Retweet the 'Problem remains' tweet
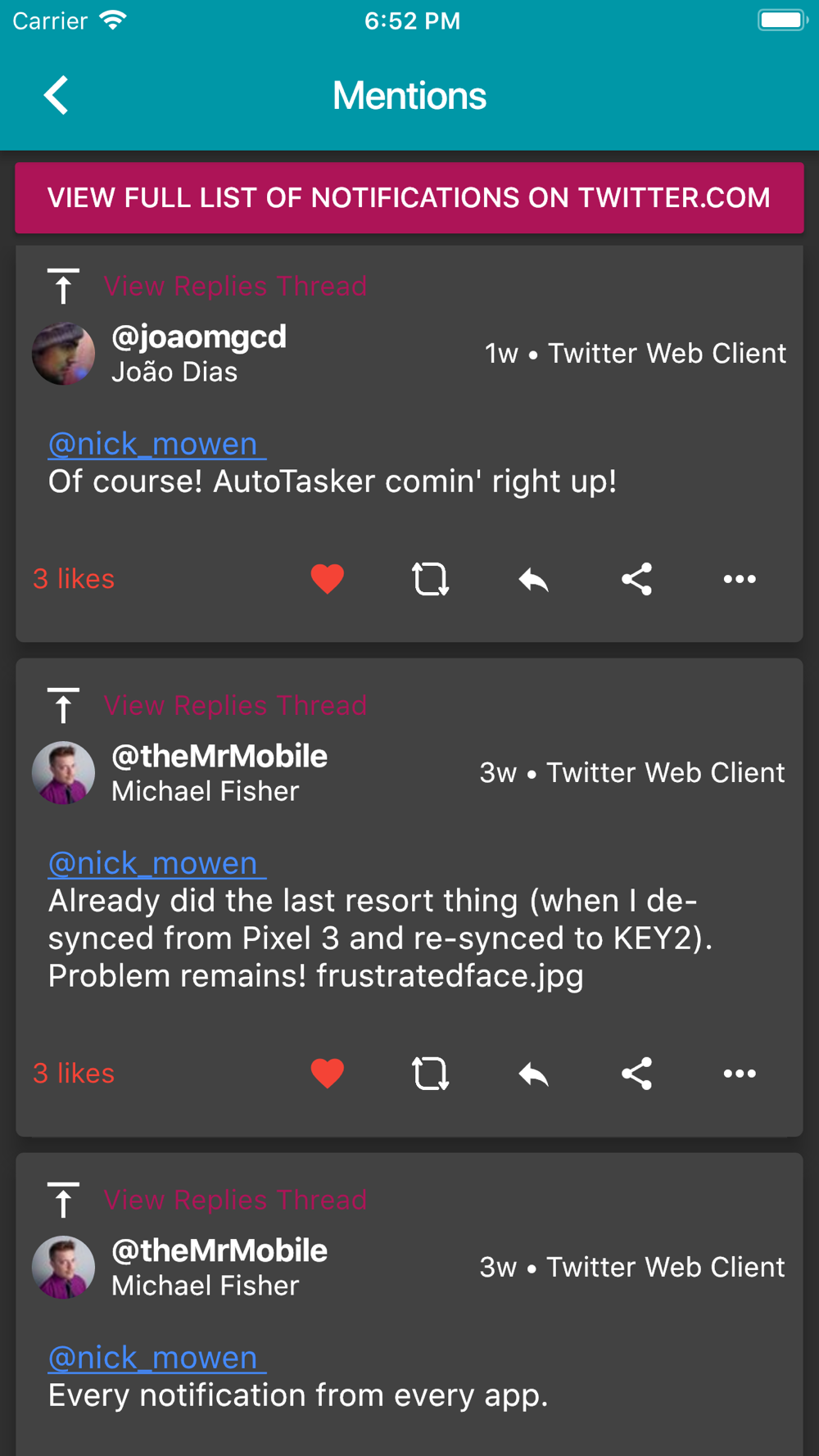The height and width of the screenshot is (1456, 819). [430, 1074]
